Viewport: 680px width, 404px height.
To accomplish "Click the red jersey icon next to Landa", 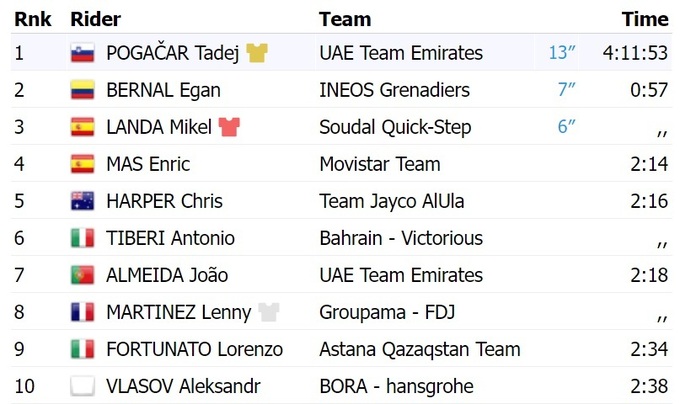I will (x=229, y=127).
